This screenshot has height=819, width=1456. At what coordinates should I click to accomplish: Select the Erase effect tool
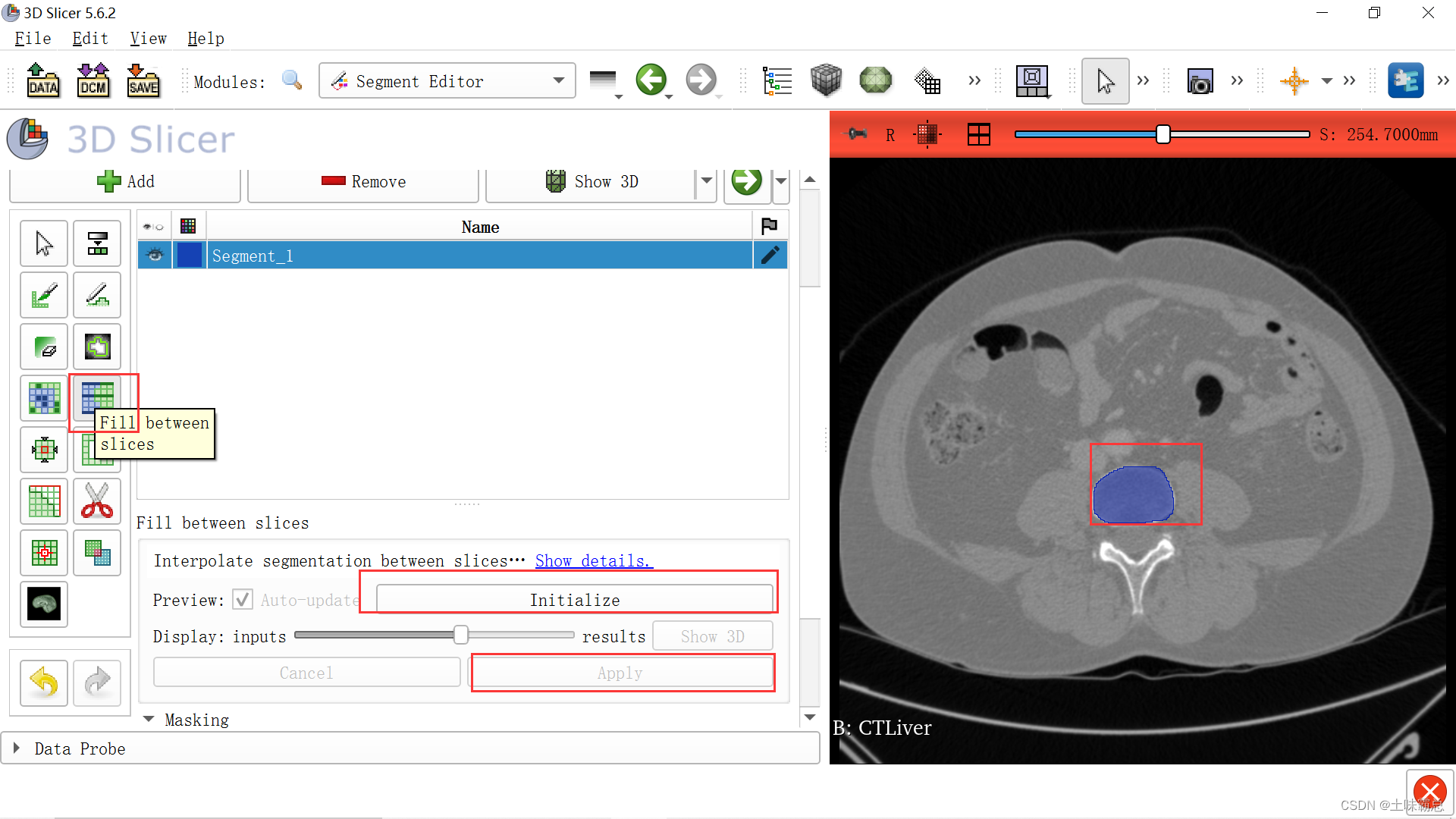44,347
